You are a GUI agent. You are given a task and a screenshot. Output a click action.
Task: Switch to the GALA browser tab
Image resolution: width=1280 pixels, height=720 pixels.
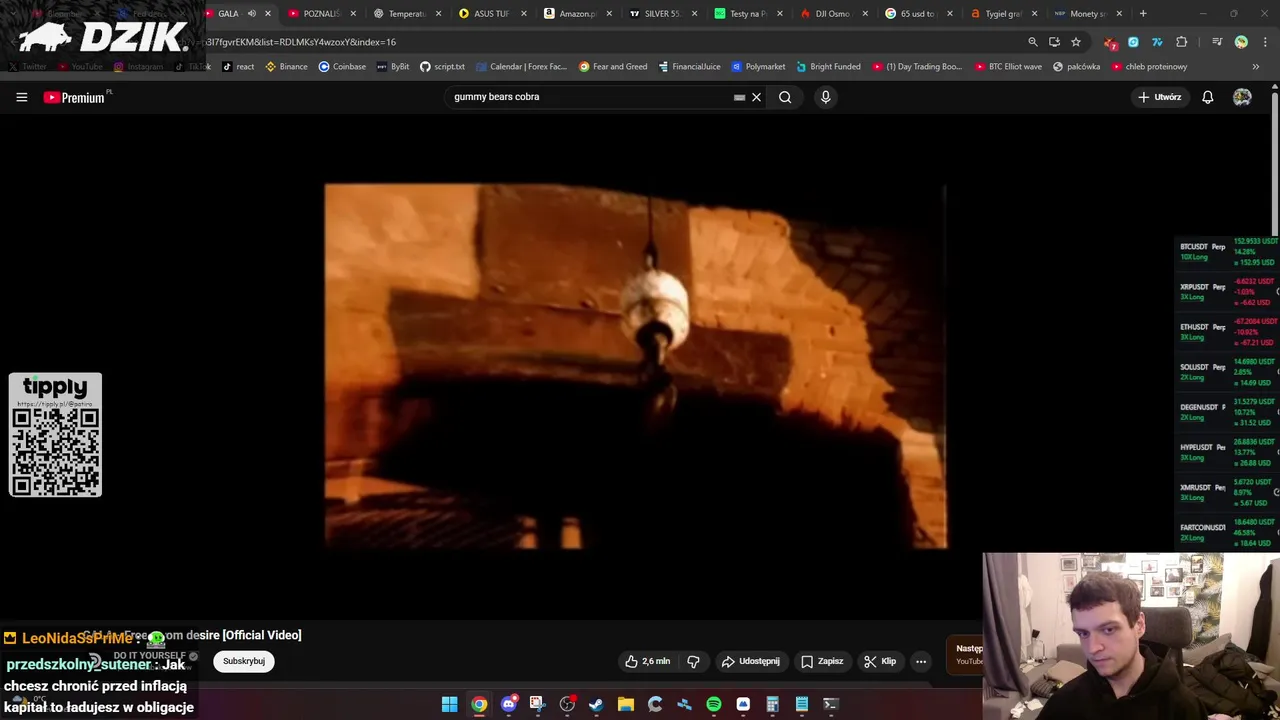click(x=228, y=14)
